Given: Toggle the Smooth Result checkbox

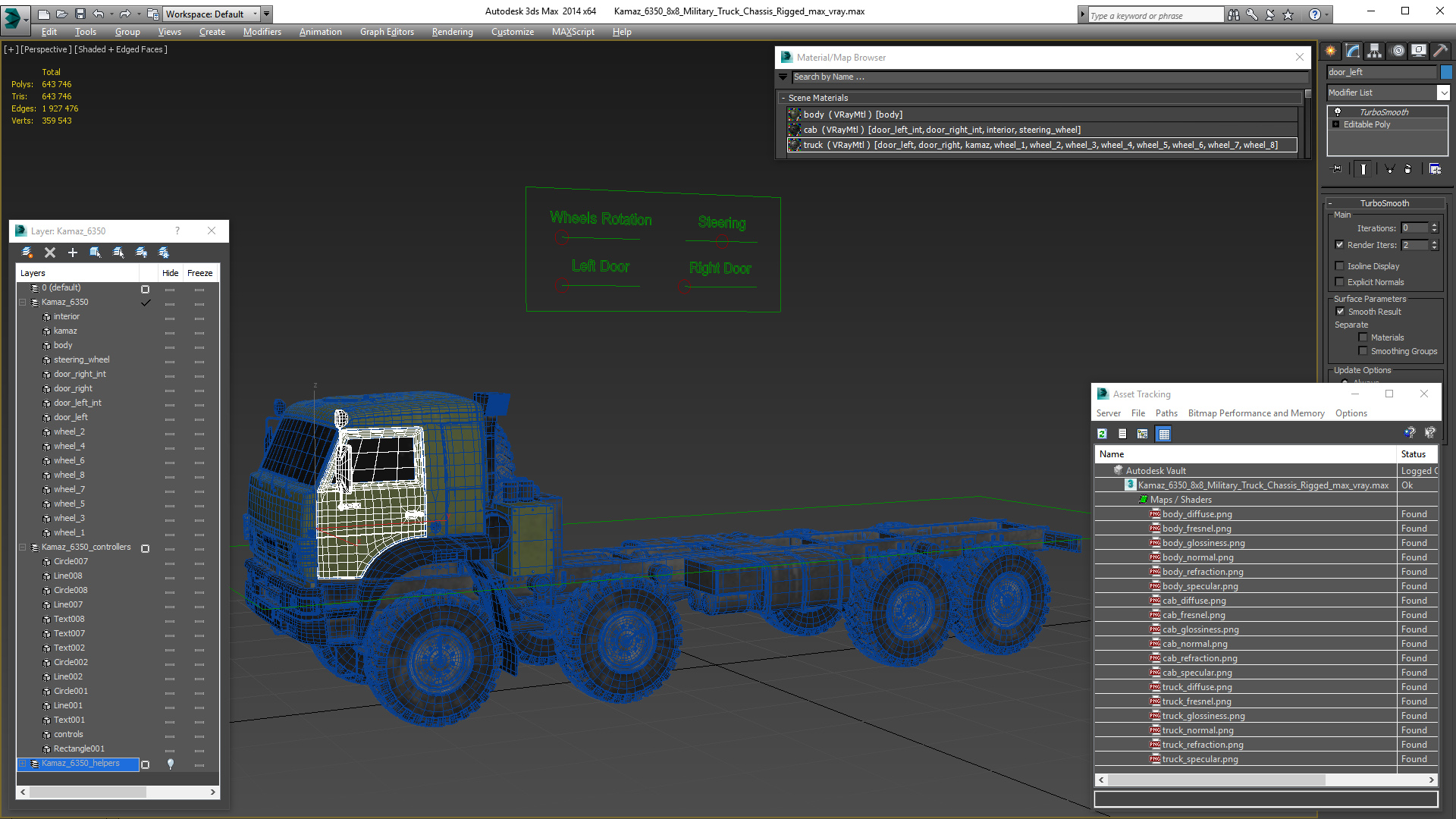Looking at the screenshot, I should tap(1340, 312).
